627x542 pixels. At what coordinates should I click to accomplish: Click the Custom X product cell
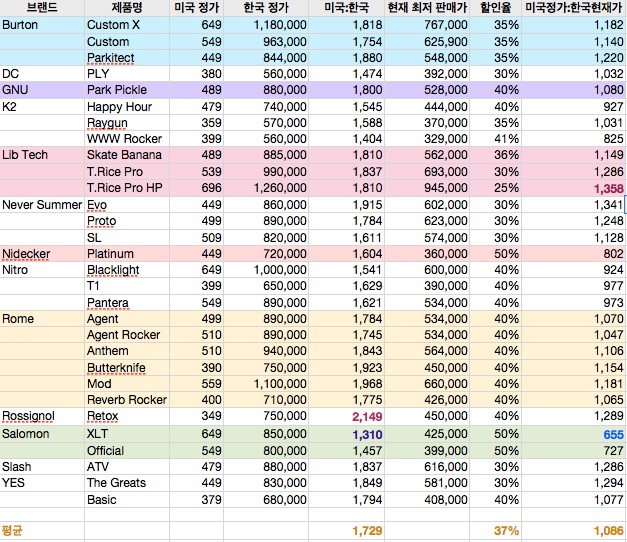[127, 25]
